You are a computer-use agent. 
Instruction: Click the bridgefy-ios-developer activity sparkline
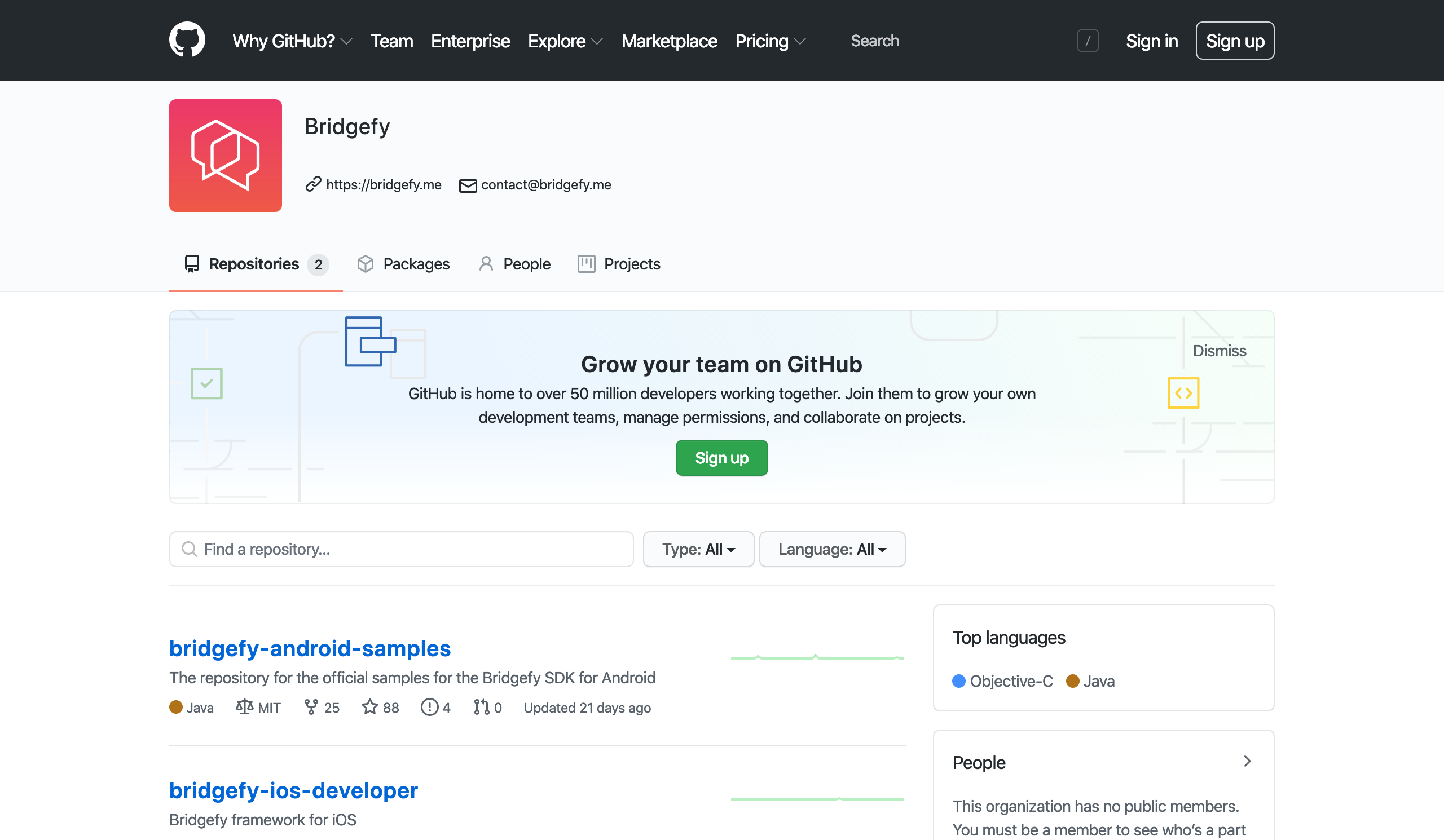pos(817,798)
